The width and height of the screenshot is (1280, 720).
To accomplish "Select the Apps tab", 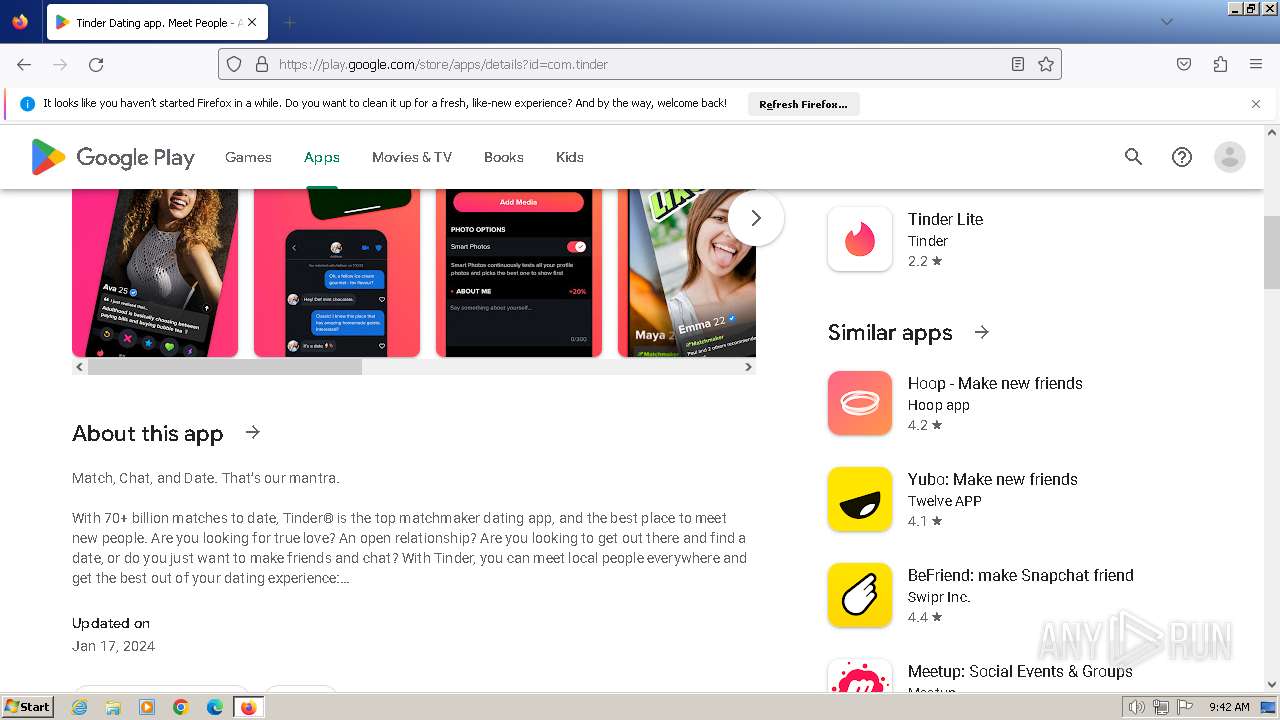I will click(322, 157).
